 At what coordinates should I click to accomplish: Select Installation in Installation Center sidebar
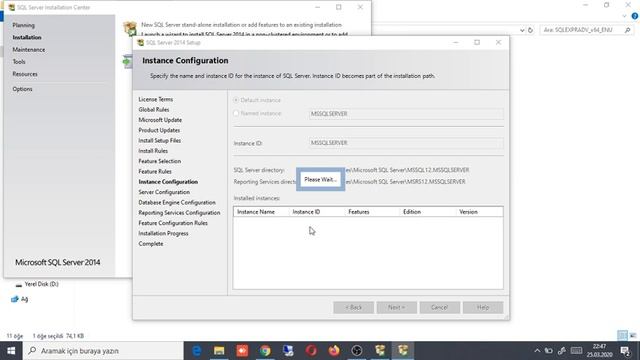(x=27, y=38)
